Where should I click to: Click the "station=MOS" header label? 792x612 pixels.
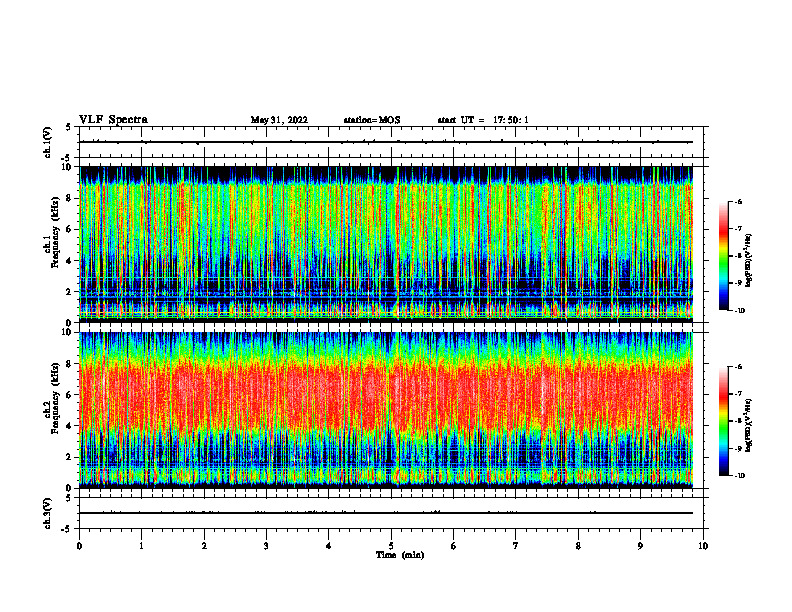pyautogui.click(x=372, y=120)
